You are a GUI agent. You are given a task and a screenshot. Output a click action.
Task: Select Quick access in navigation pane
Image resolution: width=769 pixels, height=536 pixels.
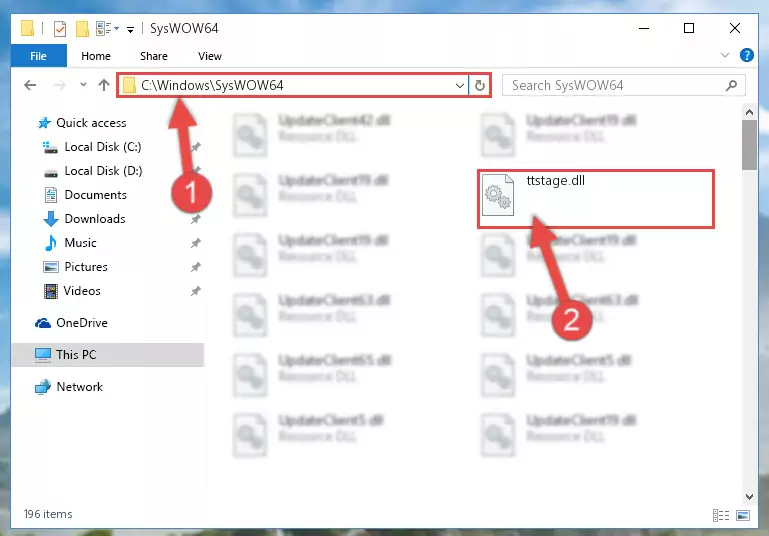[91, 123]
